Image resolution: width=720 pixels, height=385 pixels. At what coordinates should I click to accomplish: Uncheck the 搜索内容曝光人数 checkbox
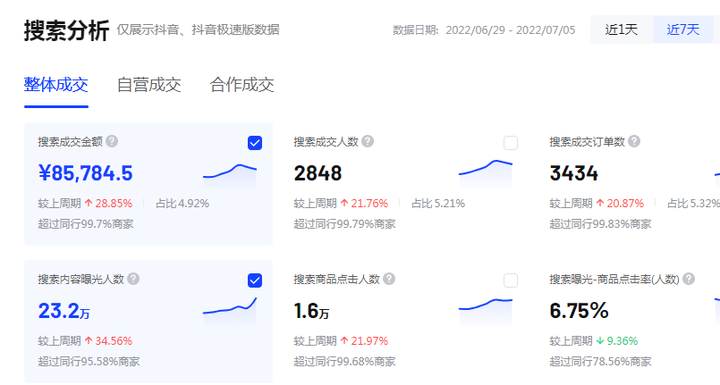pos(255,280)
